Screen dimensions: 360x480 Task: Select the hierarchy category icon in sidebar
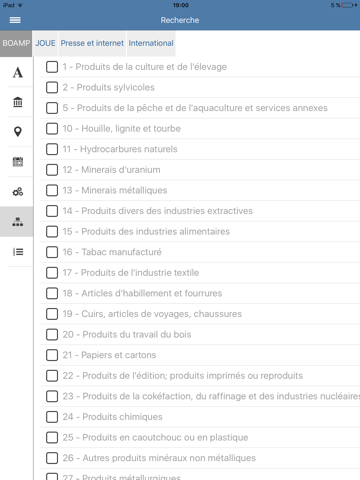click(x=18, y=222)
